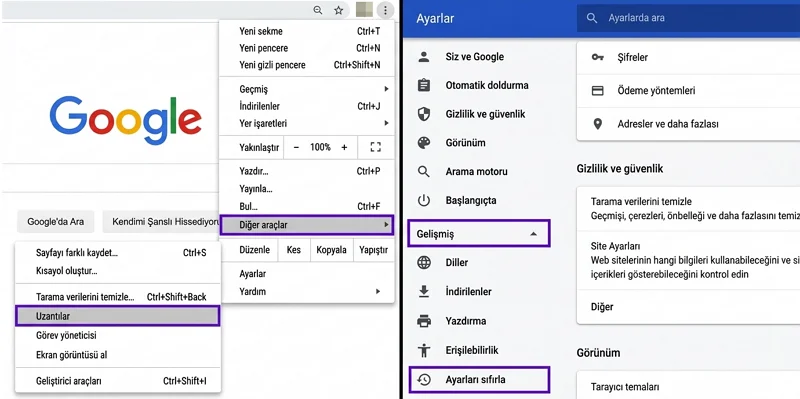Open the Chrome three-dot menu button

pos(386,10)
